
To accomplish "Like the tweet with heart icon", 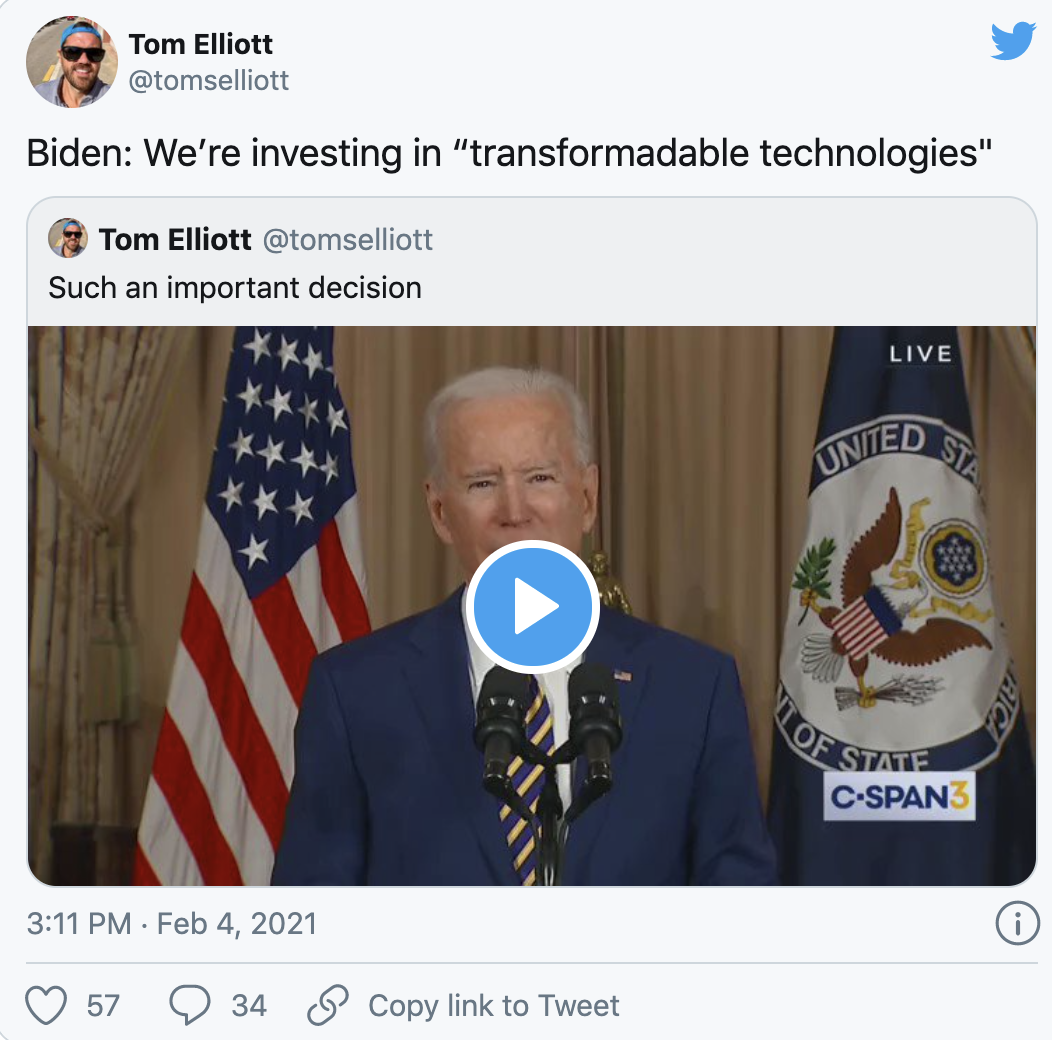I will pyautogui.click(x=46, y=1005).
